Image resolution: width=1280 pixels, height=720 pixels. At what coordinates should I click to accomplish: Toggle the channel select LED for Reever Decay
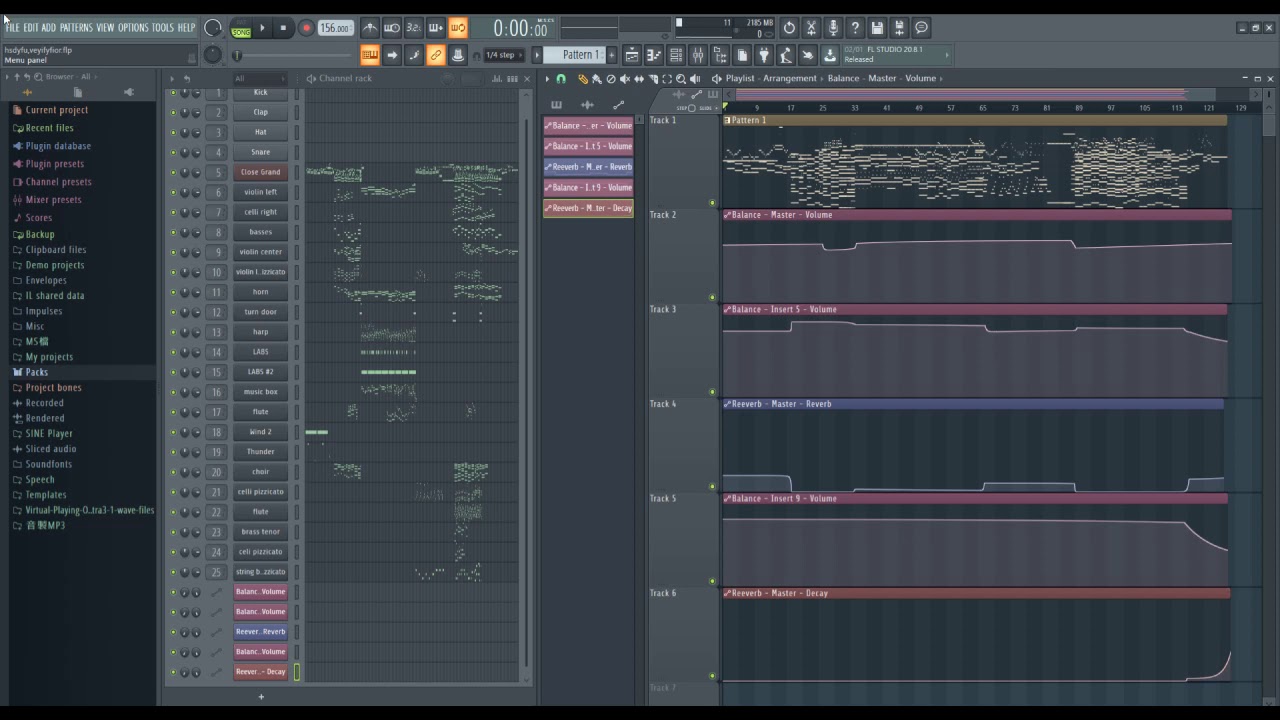click(297, 672)
